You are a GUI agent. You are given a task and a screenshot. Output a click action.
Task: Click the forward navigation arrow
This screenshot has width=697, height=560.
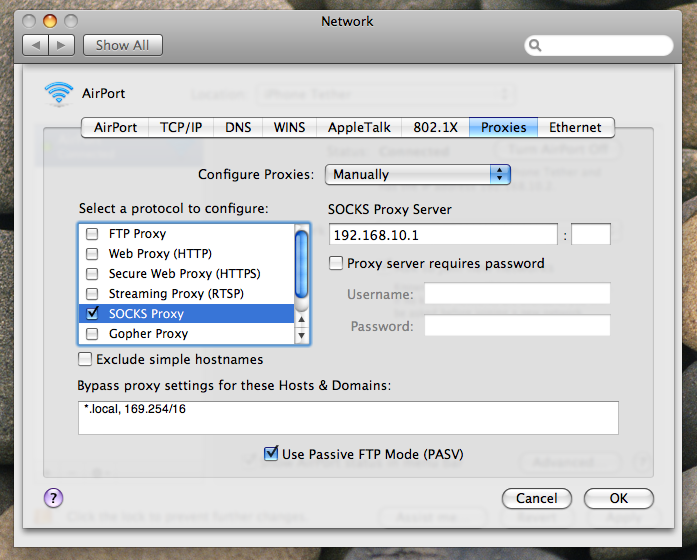pos(62,45)
